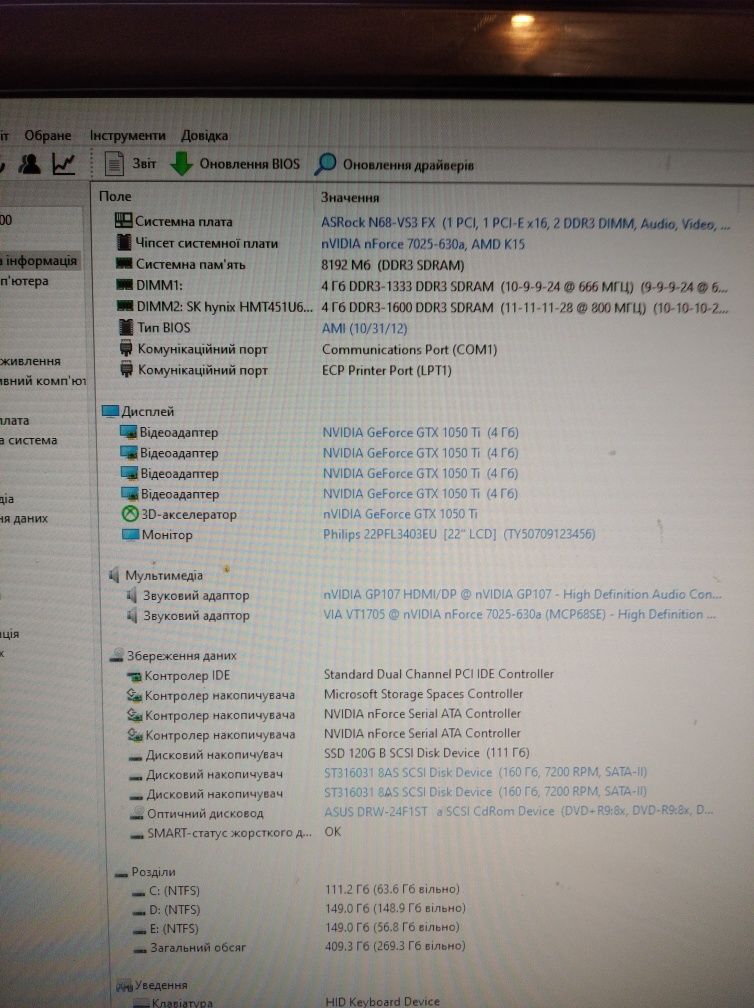Screen dimensions: 754x1008
Task: Click the user profile toolbar icon
Action: [x=29, y=164]
